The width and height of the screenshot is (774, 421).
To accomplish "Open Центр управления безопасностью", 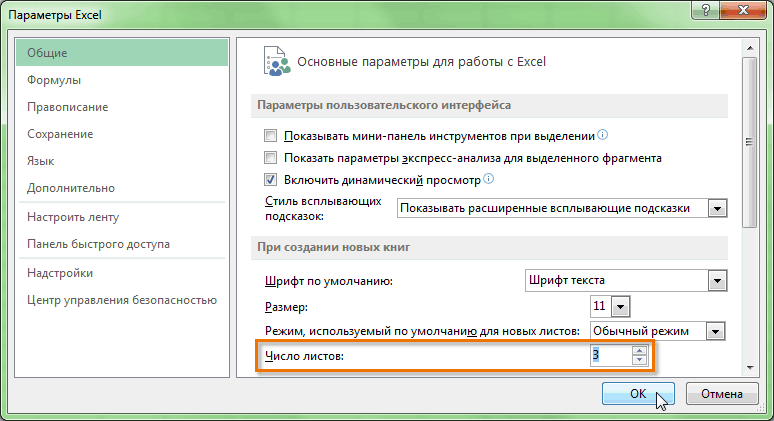I will pos(122,300).
